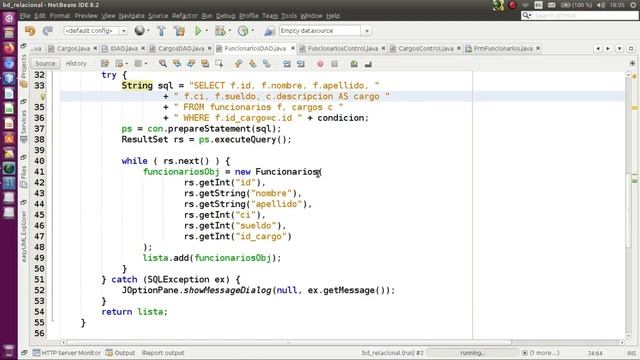The width and height of the screenshot is (640, 360).
Task: Click the Undo arrow in main toolbar
Action: (x=30, y=31)
